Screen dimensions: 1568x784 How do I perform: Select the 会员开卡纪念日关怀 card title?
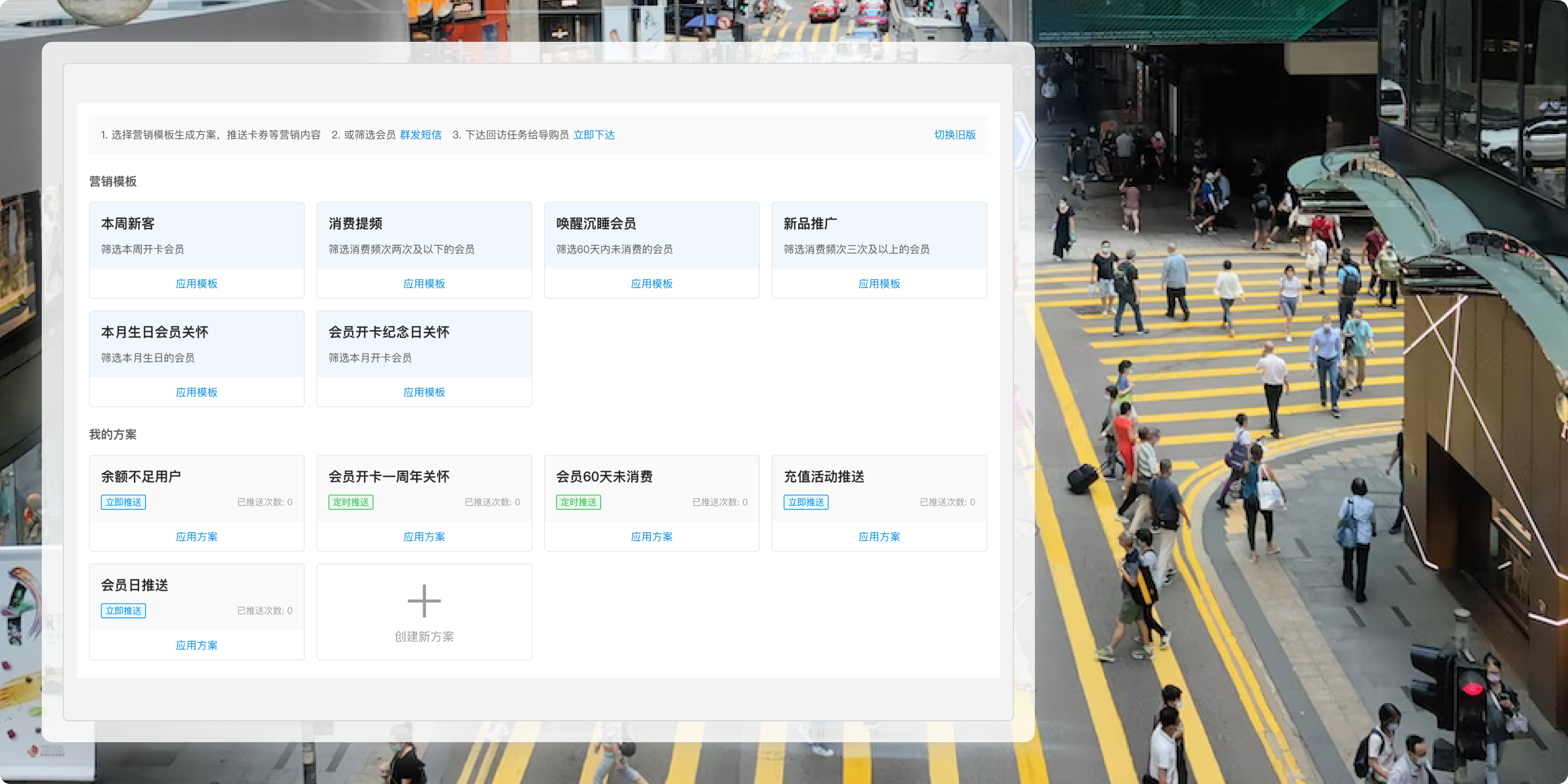click(x=389, y=332)
